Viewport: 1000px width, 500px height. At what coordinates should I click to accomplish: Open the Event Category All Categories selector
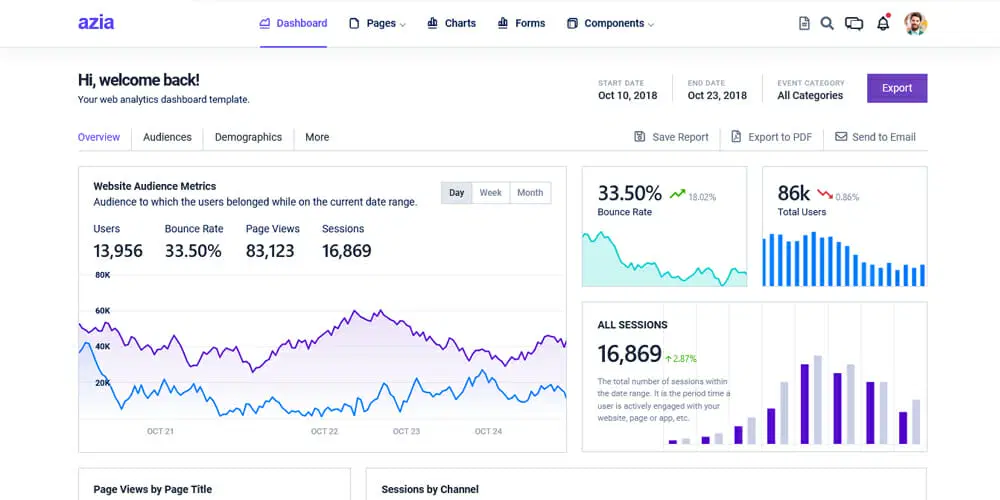[811, 90]
